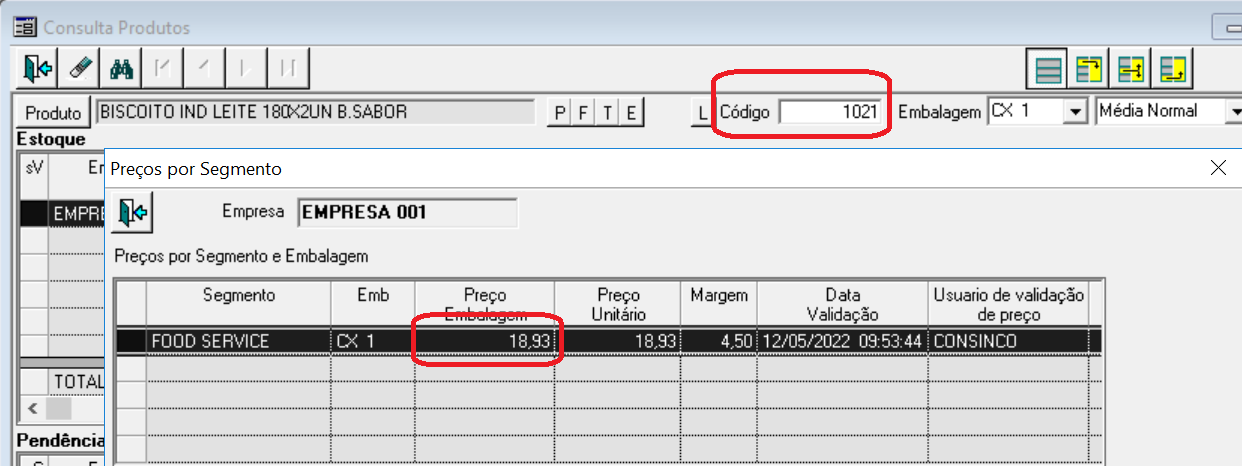Go to last record navigation icon
Viewport: 1242px width, 466px height.
coord(288,68)
